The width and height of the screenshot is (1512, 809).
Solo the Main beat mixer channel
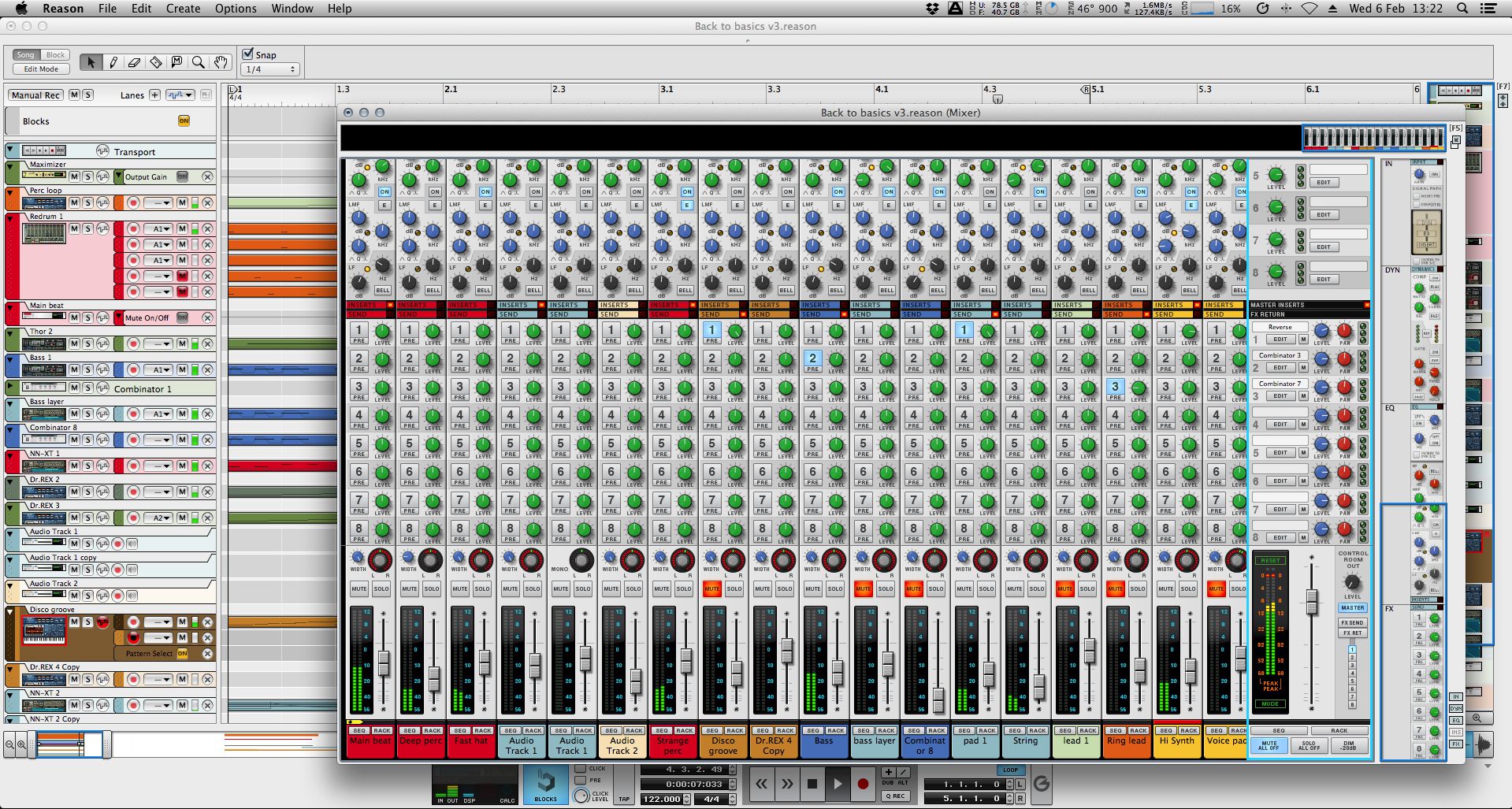[x=381, y=588]
